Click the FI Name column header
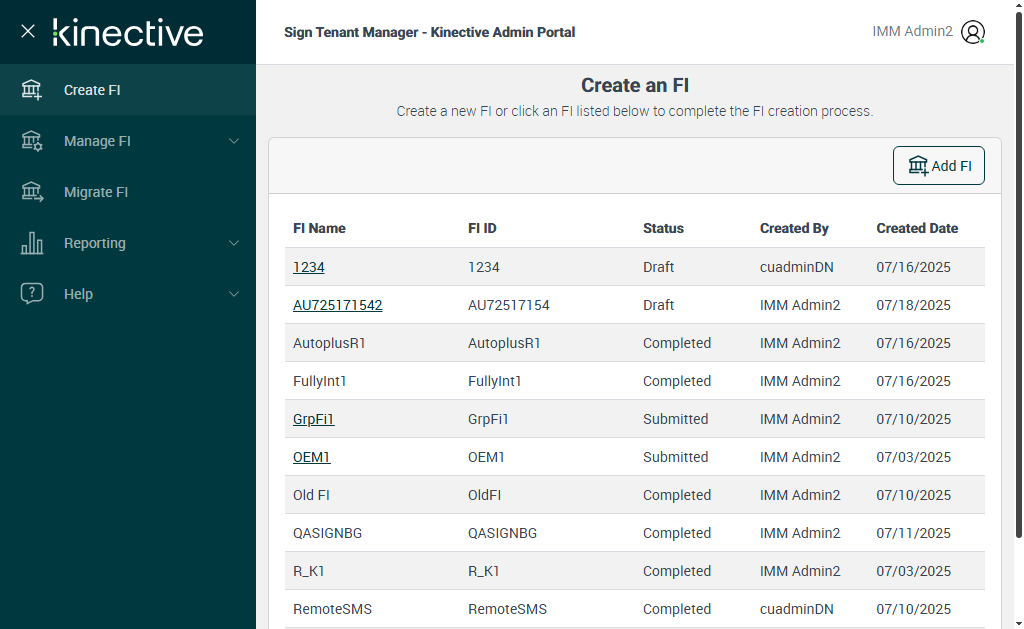Viewport: 1024px width, 629px height. pyautogui.click(x=319, y=228)
